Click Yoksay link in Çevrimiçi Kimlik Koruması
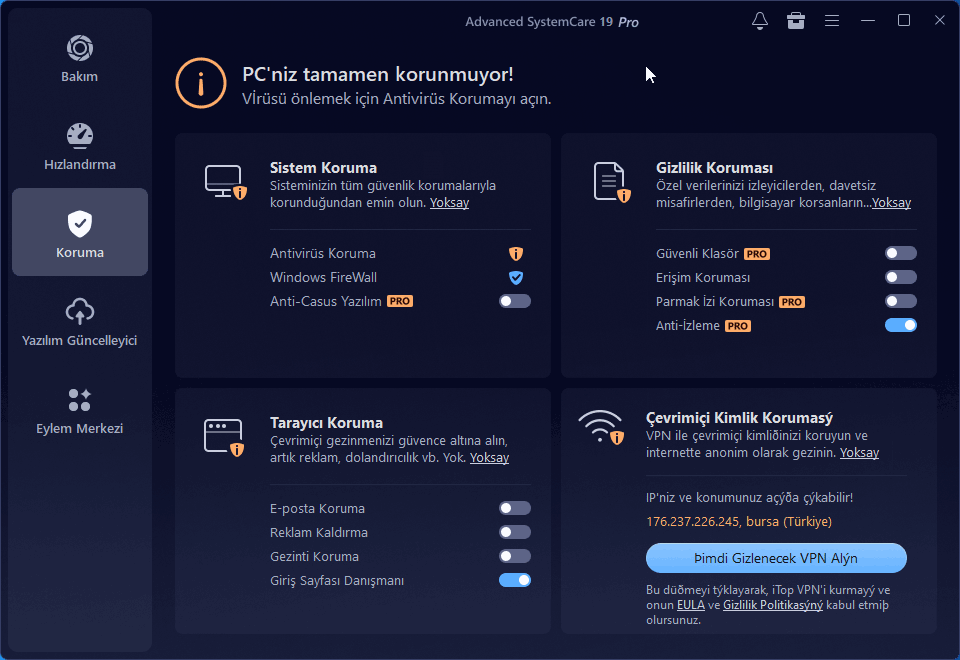Screen dimensions: 960x660 [x=859, y=452]
